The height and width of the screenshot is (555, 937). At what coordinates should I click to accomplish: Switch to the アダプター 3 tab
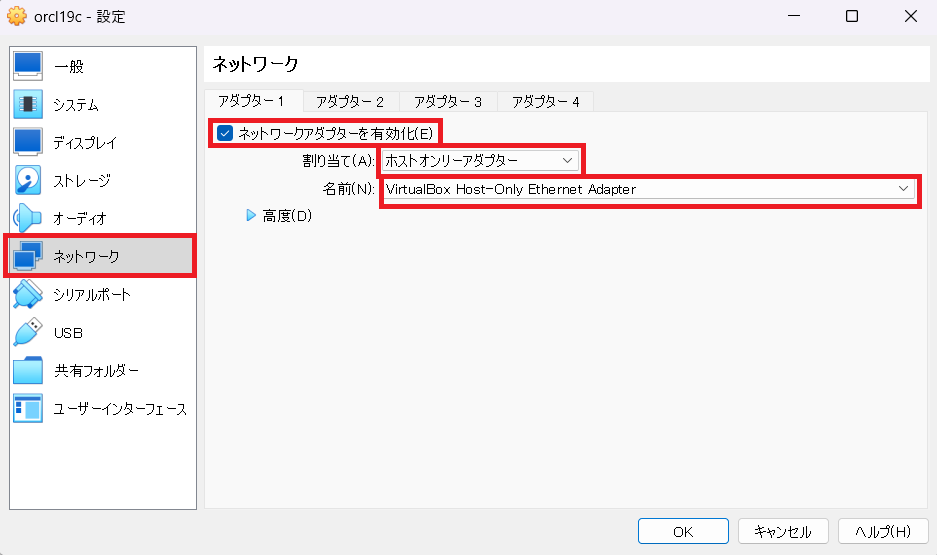coord(448,102)
